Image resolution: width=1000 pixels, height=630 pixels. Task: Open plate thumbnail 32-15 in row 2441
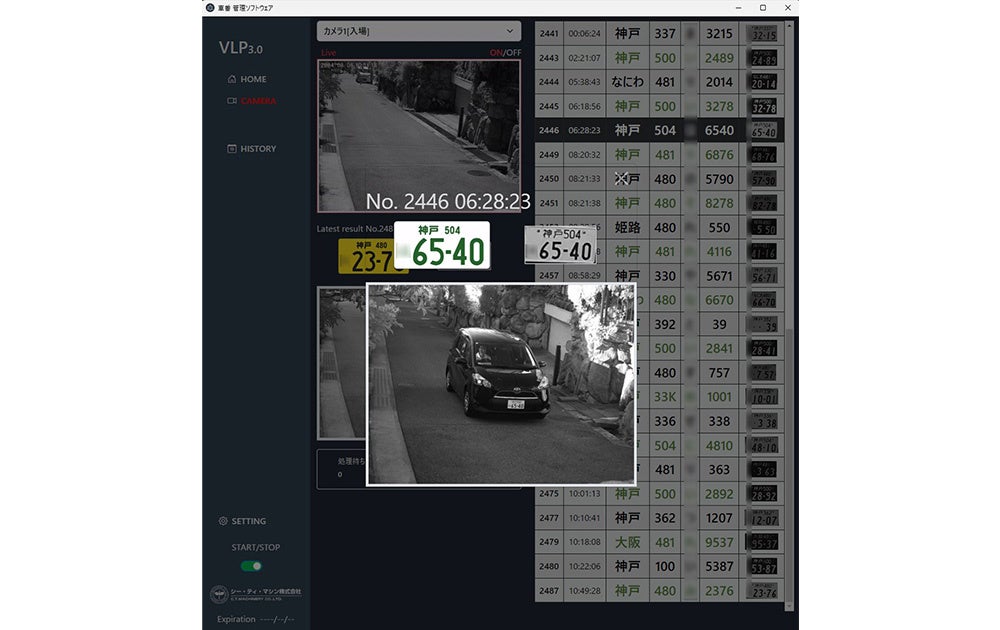point(764,33)
